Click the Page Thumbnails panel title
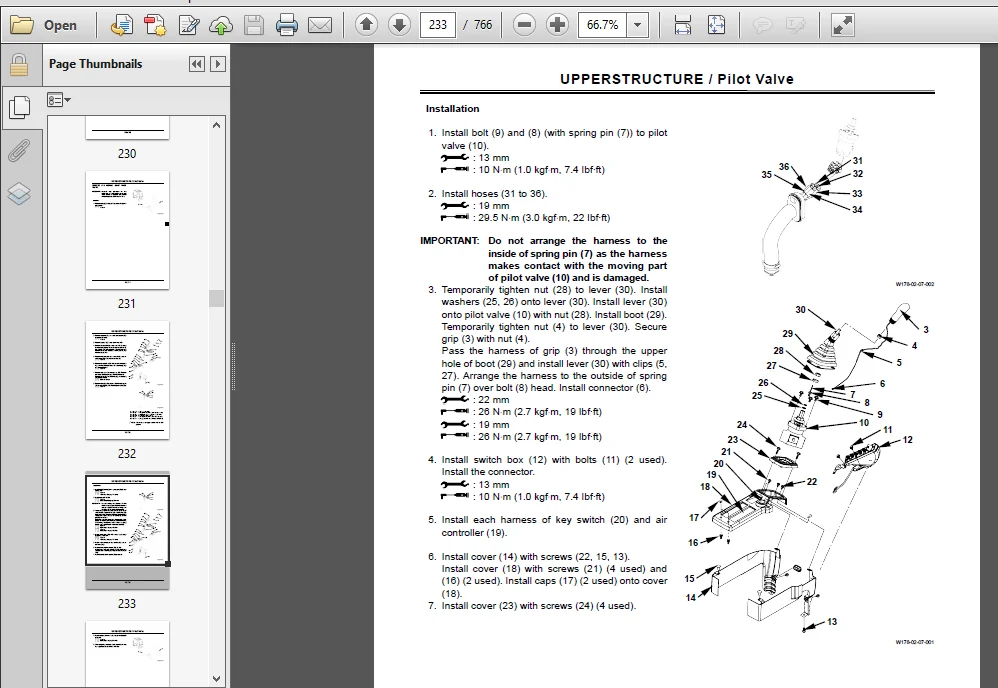Image resolution: width=998 pixels, height=688 pixels. coord(95,64)
